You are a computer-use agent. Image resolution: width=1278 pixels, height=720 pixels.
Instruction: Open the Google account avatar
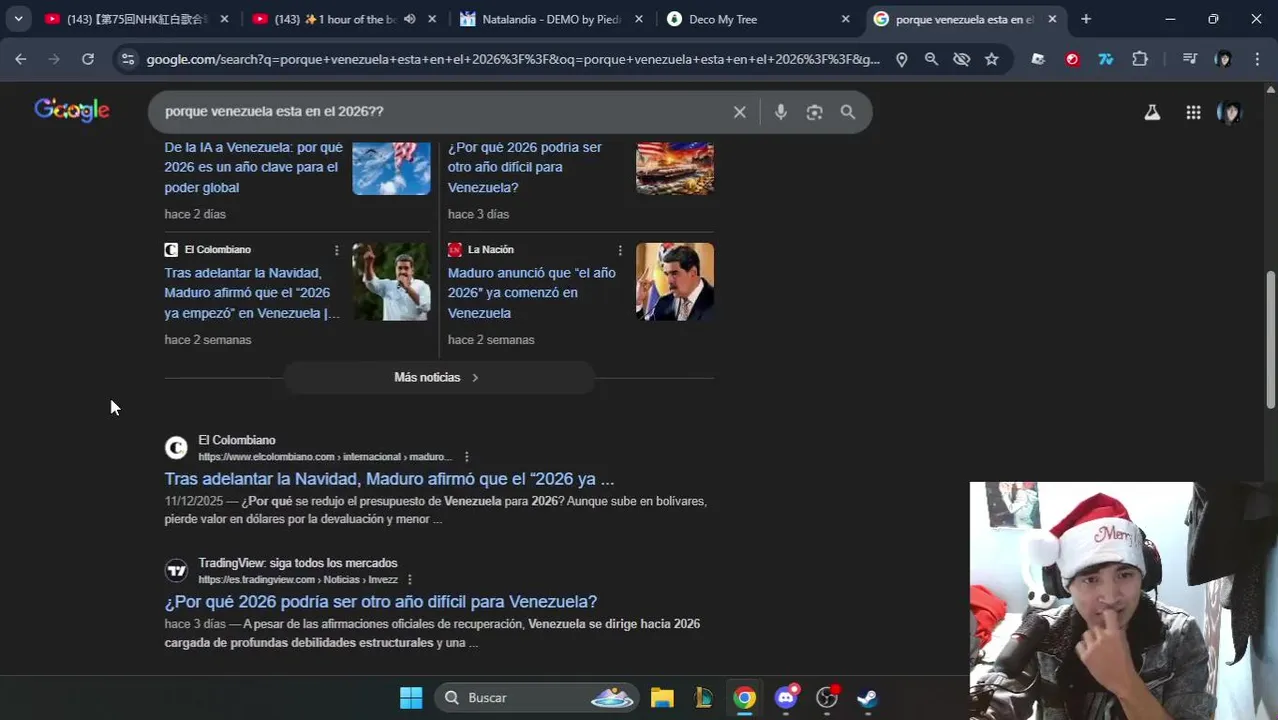pyautogui.click(x=1229, y=112)
